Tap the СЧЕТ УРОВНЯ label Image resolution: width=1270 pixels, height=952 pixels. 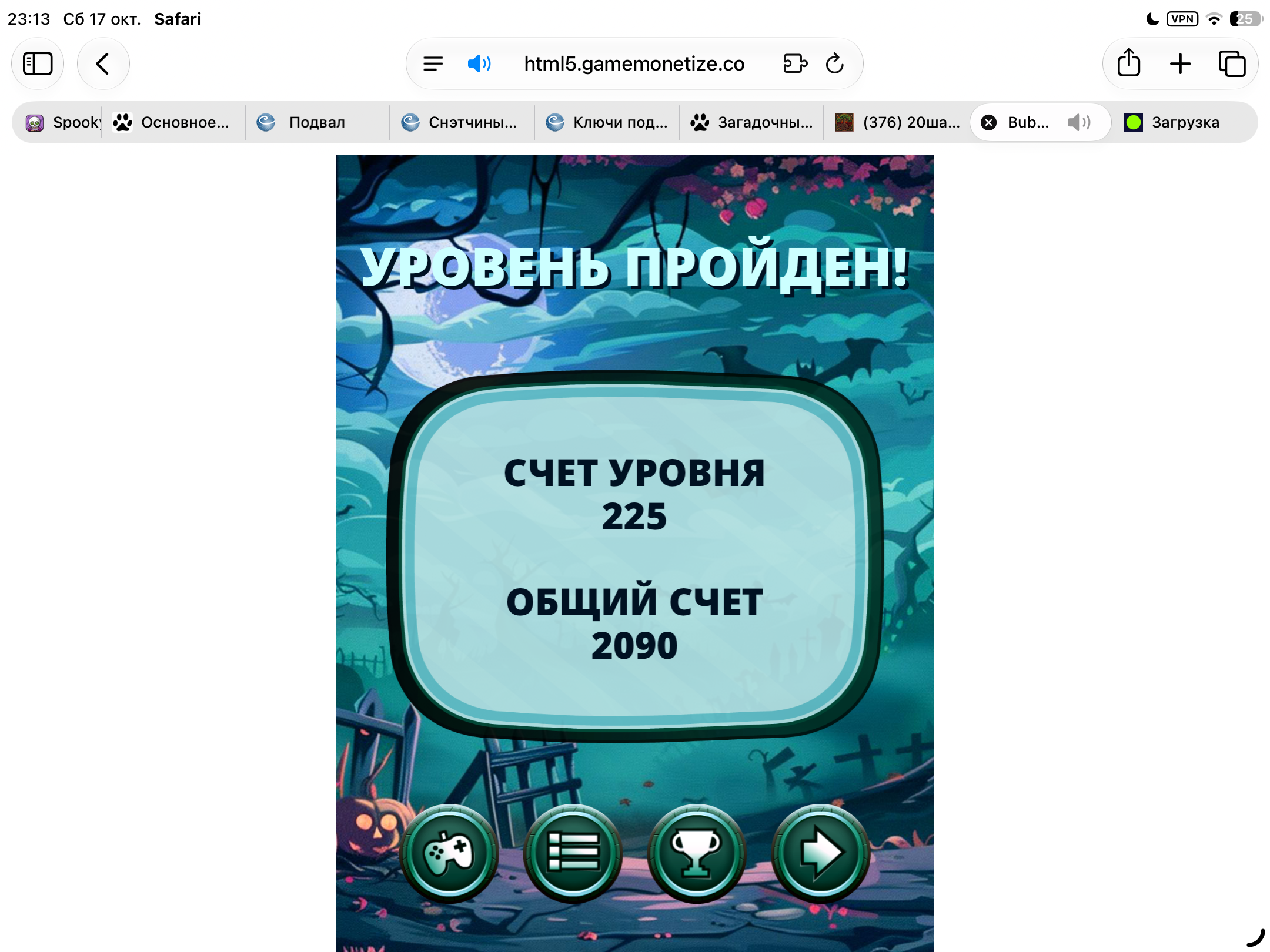[x=634, y=473]
